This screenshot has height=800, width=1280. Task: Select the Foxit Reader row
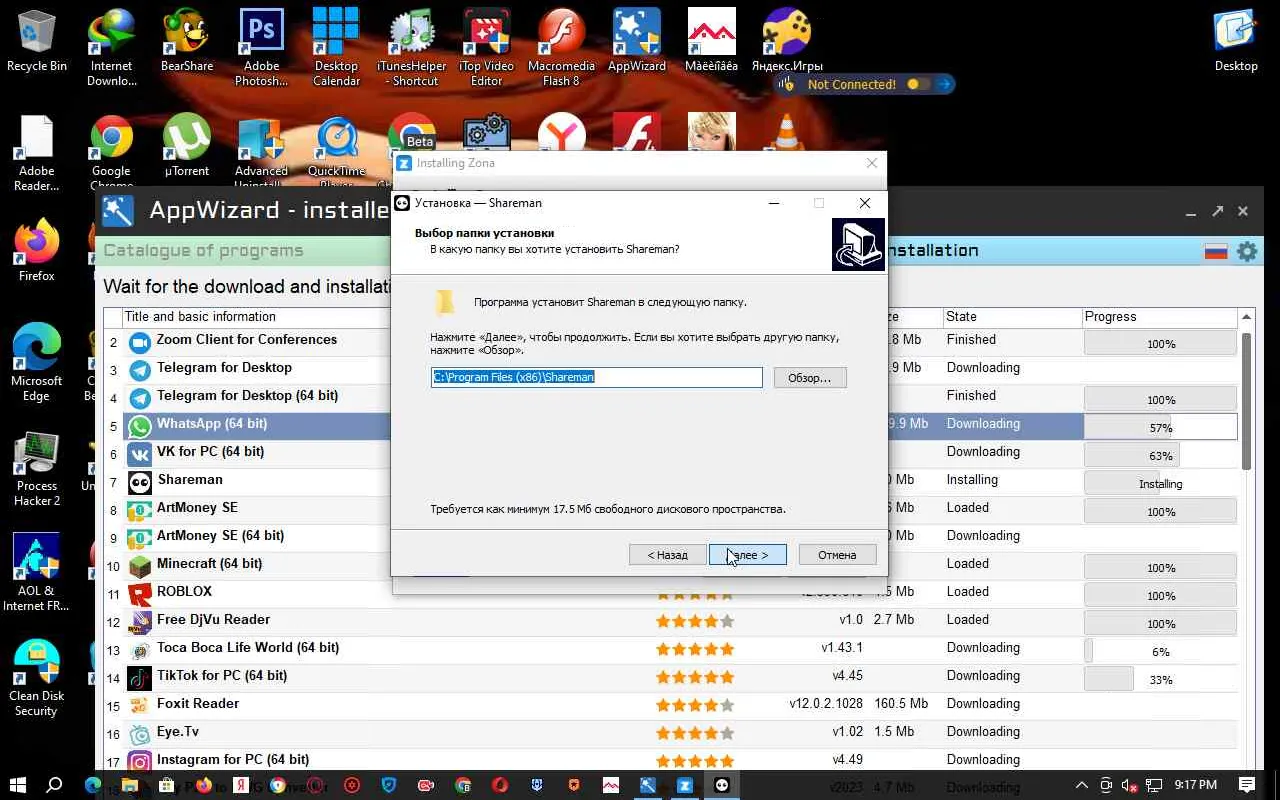[x=670, y=706]
